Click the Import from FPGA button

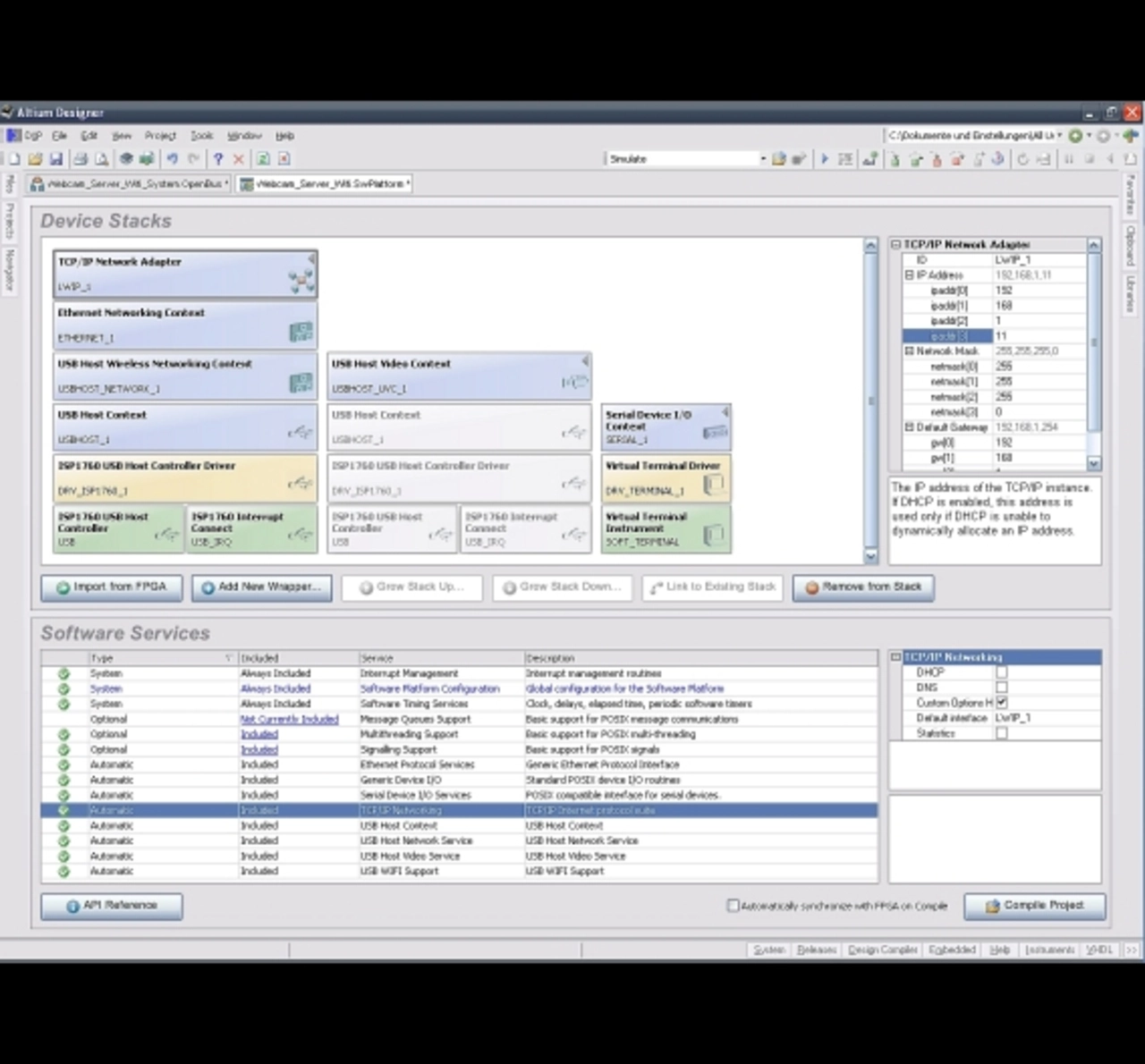pos(112,587)
